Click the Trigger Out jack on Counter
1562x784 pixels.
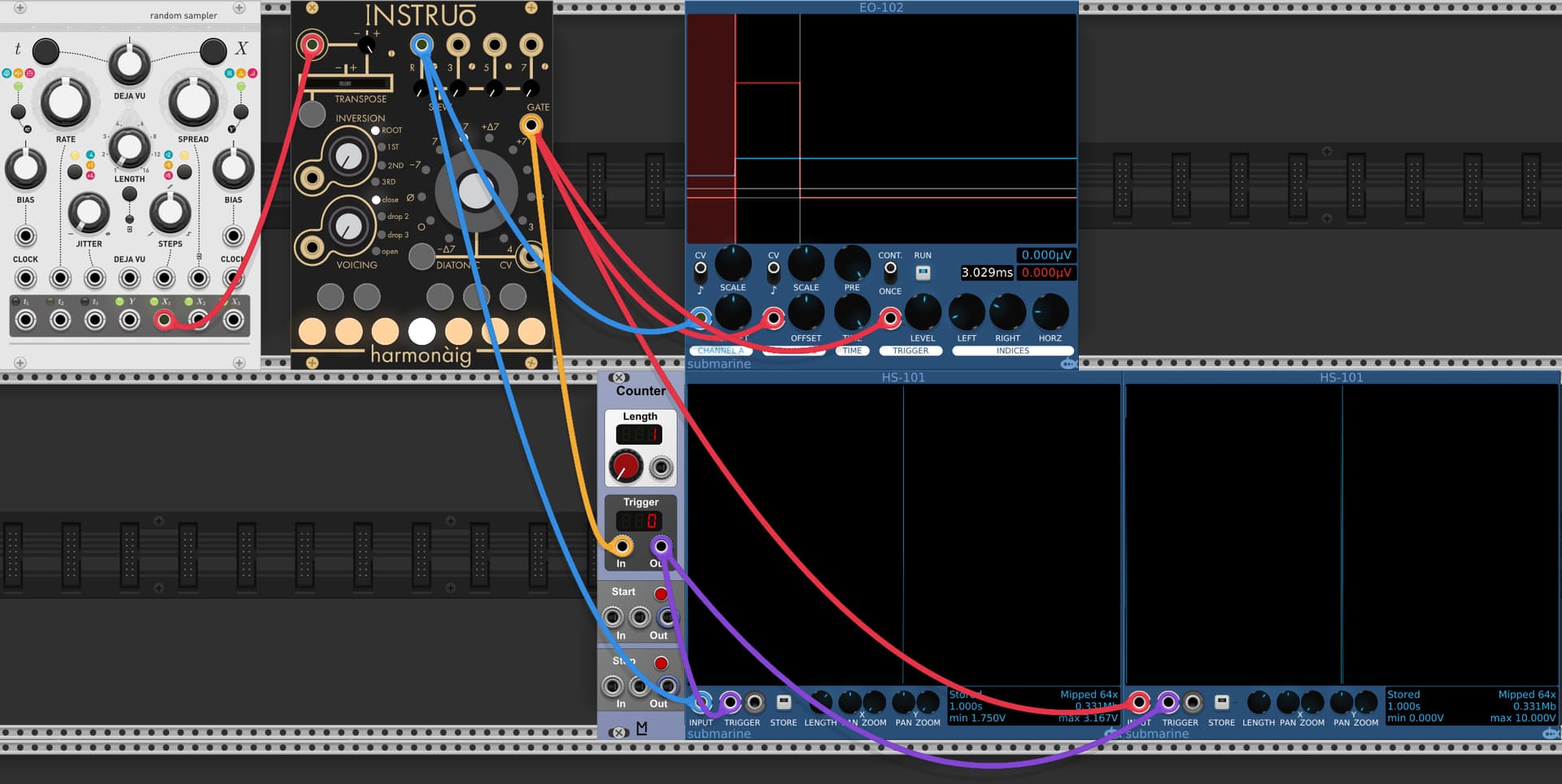click(x=661, y=546)
